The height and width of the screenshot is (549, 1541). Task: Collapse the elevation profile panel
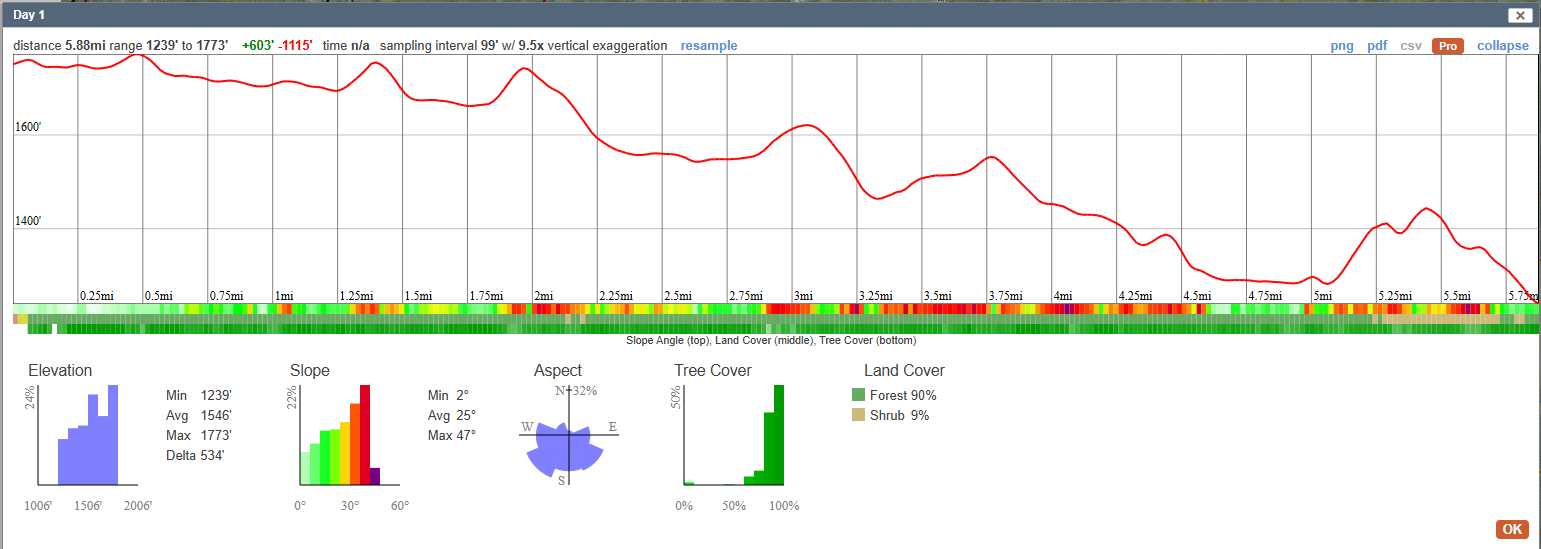coord(1503,46)
